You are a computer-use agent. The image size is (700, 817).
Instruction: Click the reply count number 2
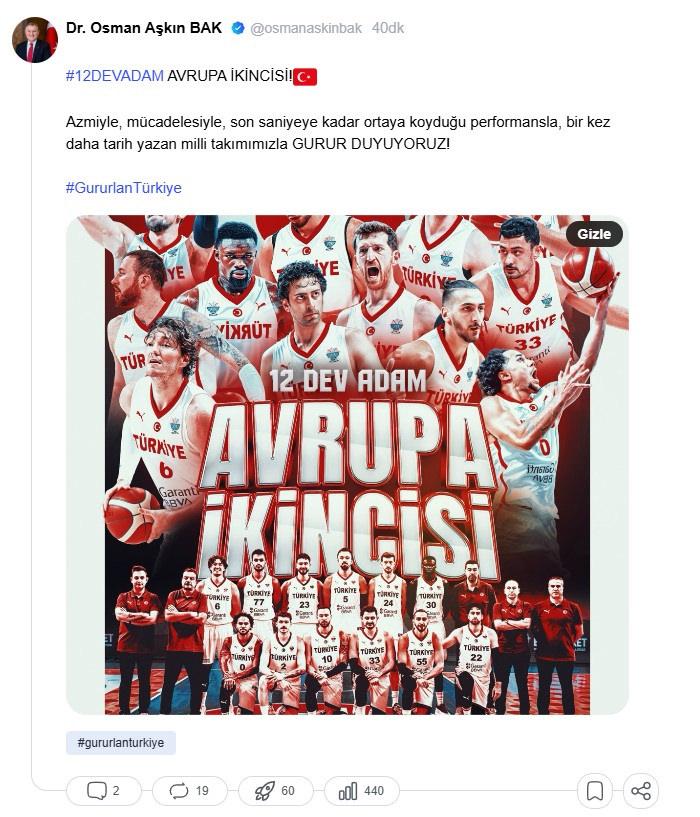tap(116, 791)
